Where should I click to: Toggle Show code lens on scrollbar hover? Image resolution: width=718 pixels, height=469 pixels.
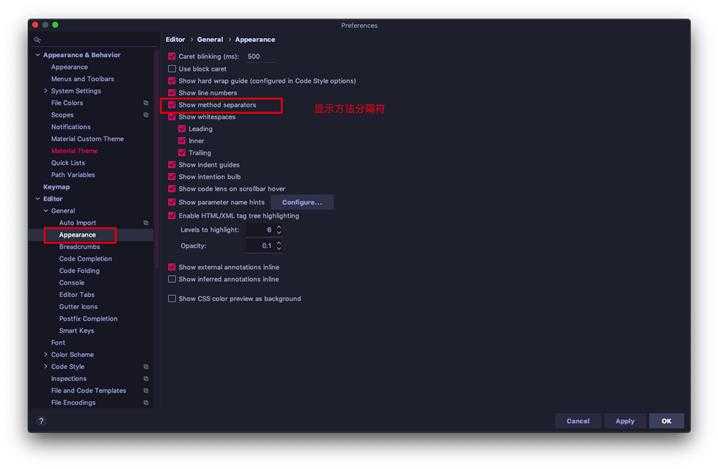[172, 189]
